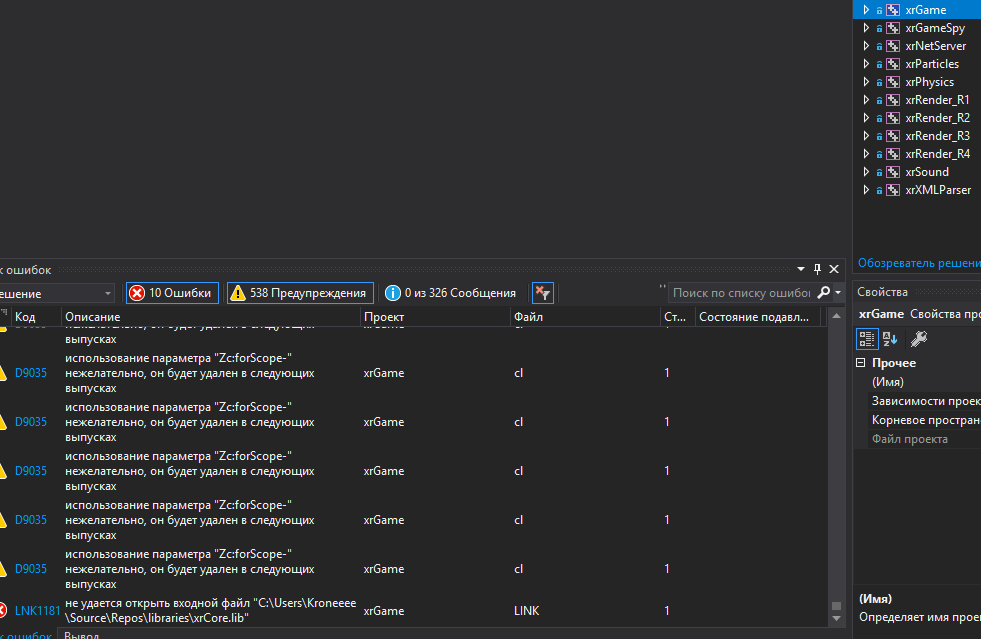
Task: Open the error list window position dropdown
Action: coord(801,269)
